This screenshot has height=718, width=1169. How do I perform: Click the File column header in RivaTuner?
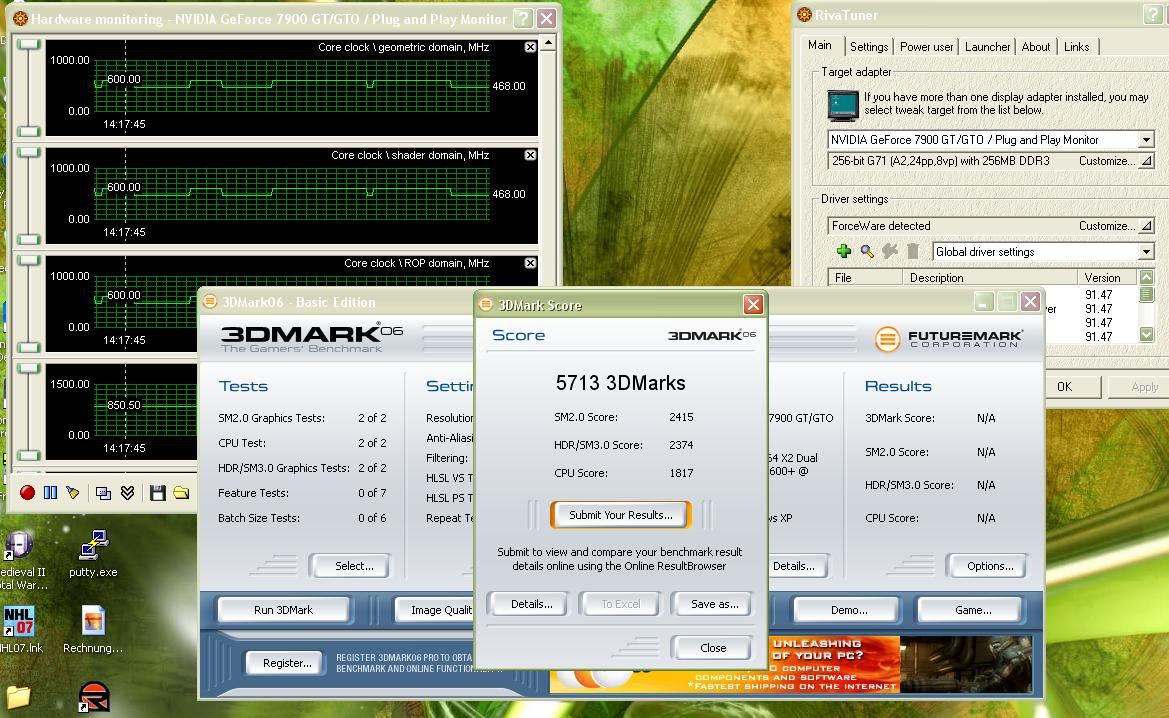(866, 277)
